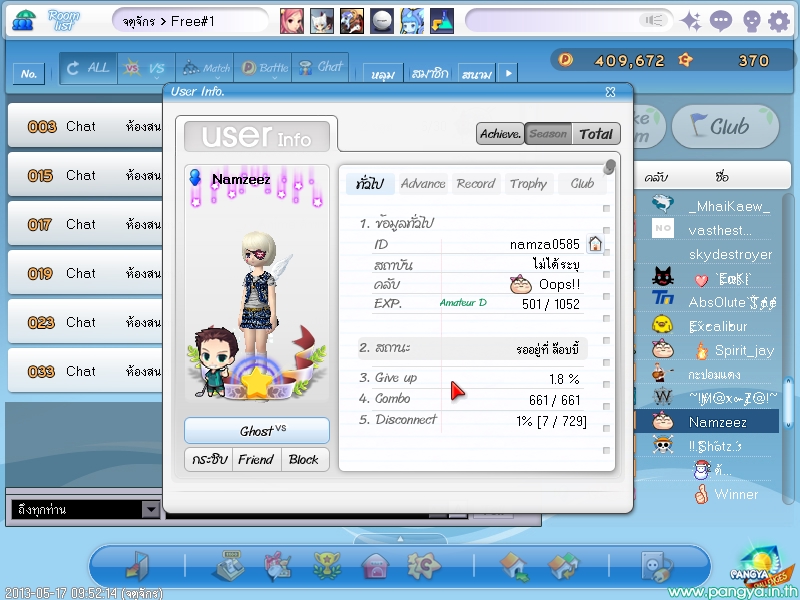Select the Chat room filter tab
800x600 pixels.
[x=320, y=68]
